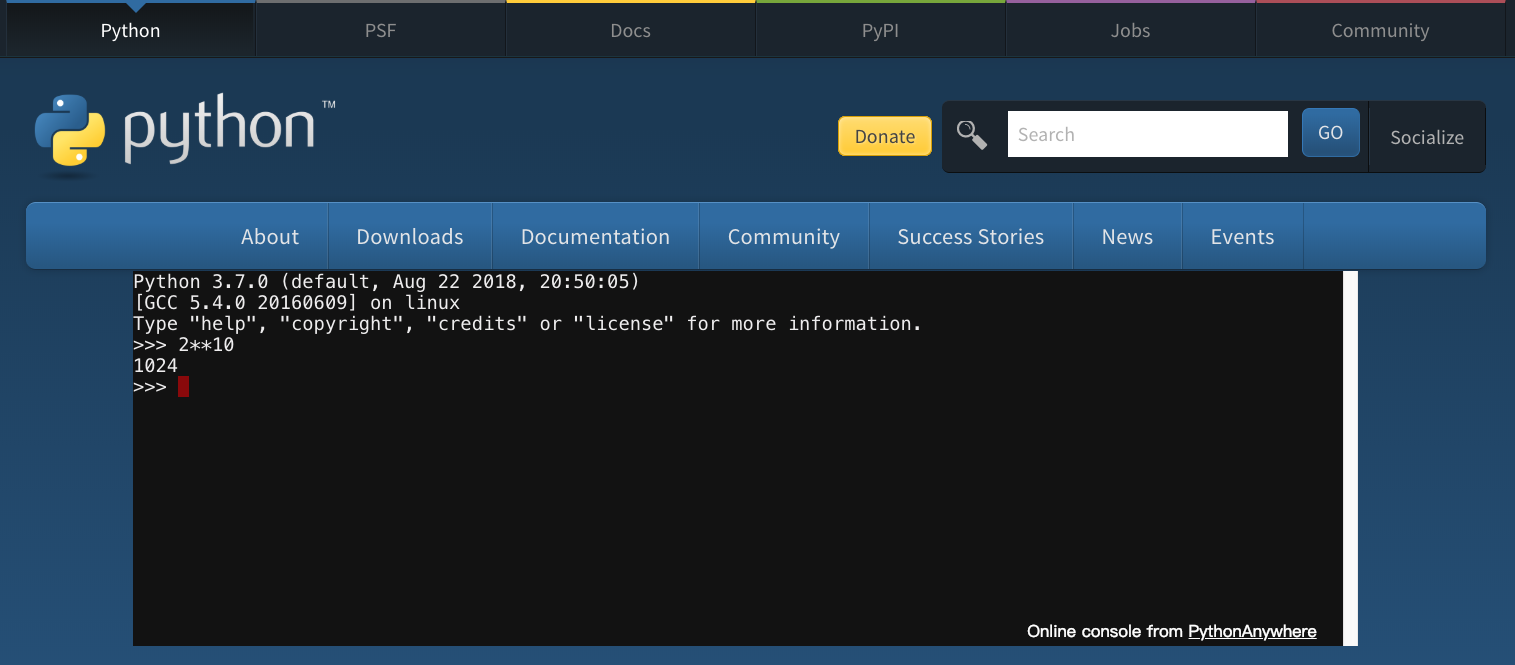Open the PyPI top tab
This screenshot has width=1515, height=665.
pos(880,30)
